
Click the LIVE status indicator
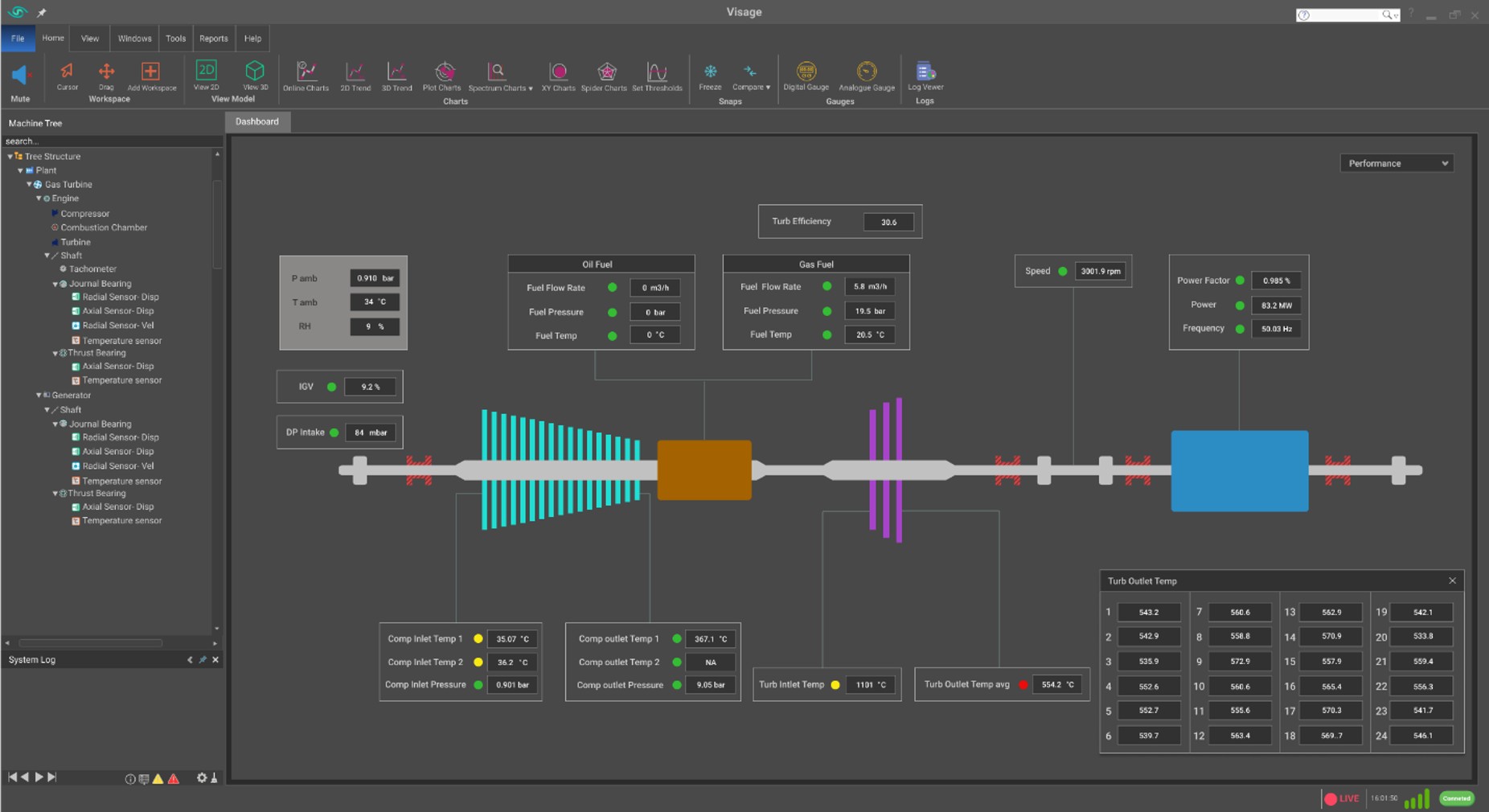point(1342,798)
